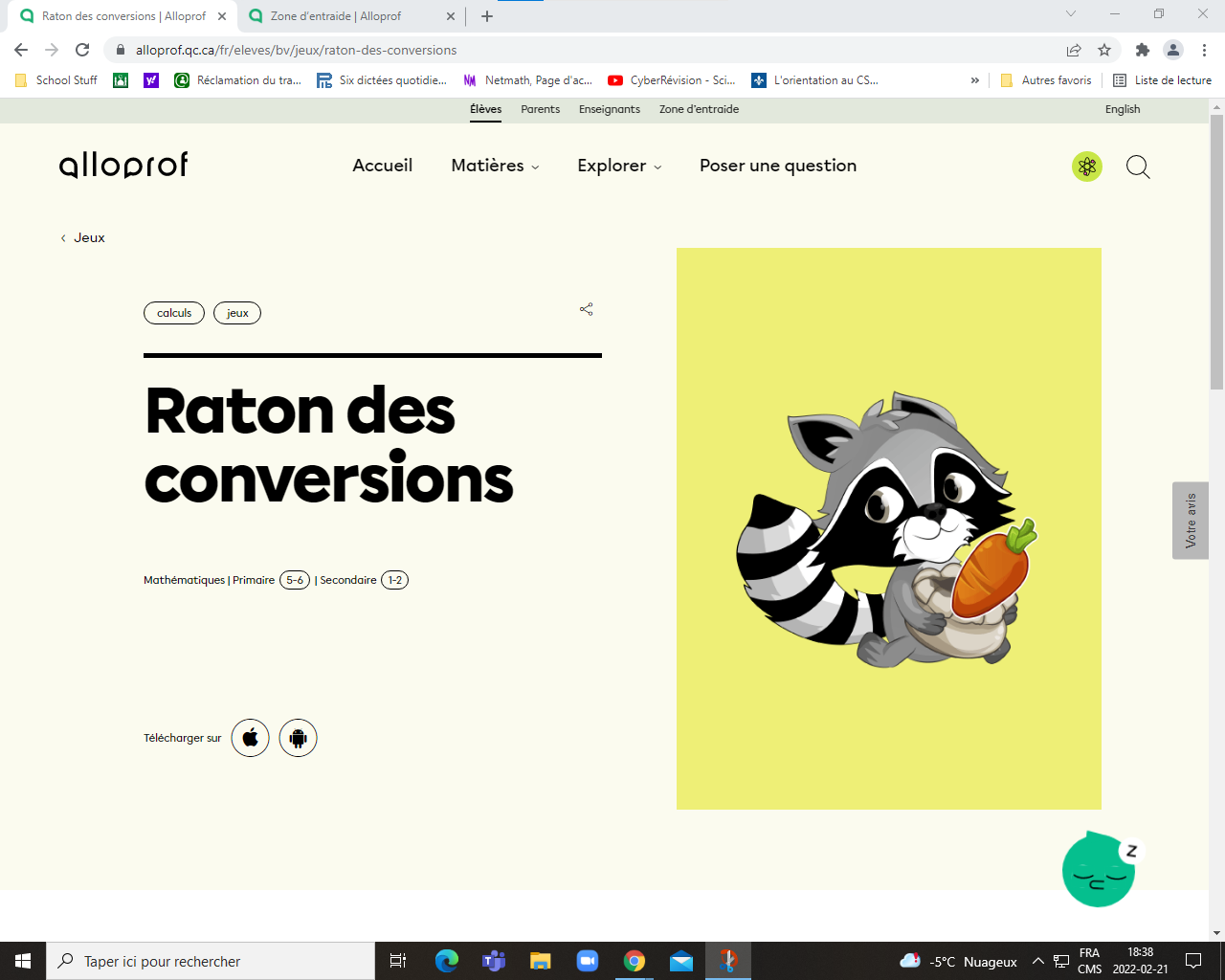Screen dimensions: 1225x980
Task: Show more bookmarks via the chevron
Action: coord(974,80)
